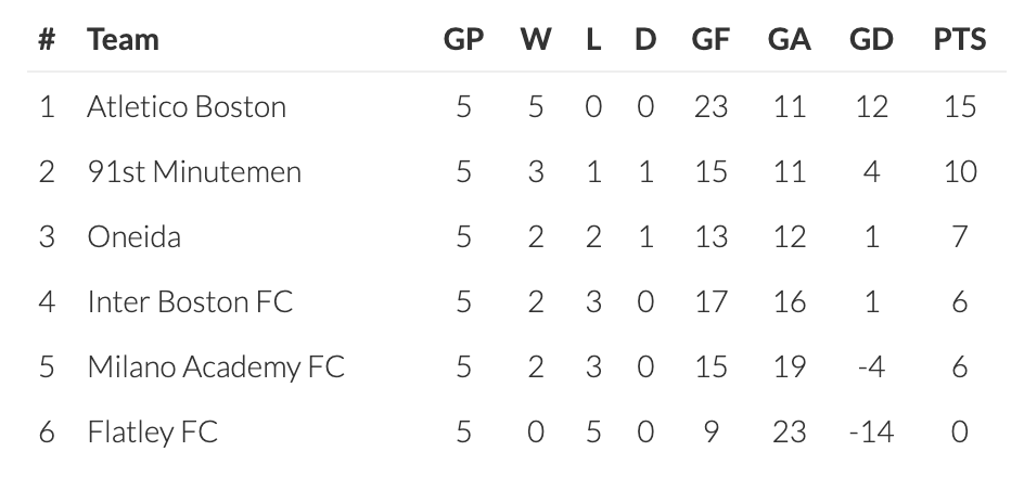Sort by the PTS column header
The width and height of the screenshot is (1024, 490).
pos(959,40)
